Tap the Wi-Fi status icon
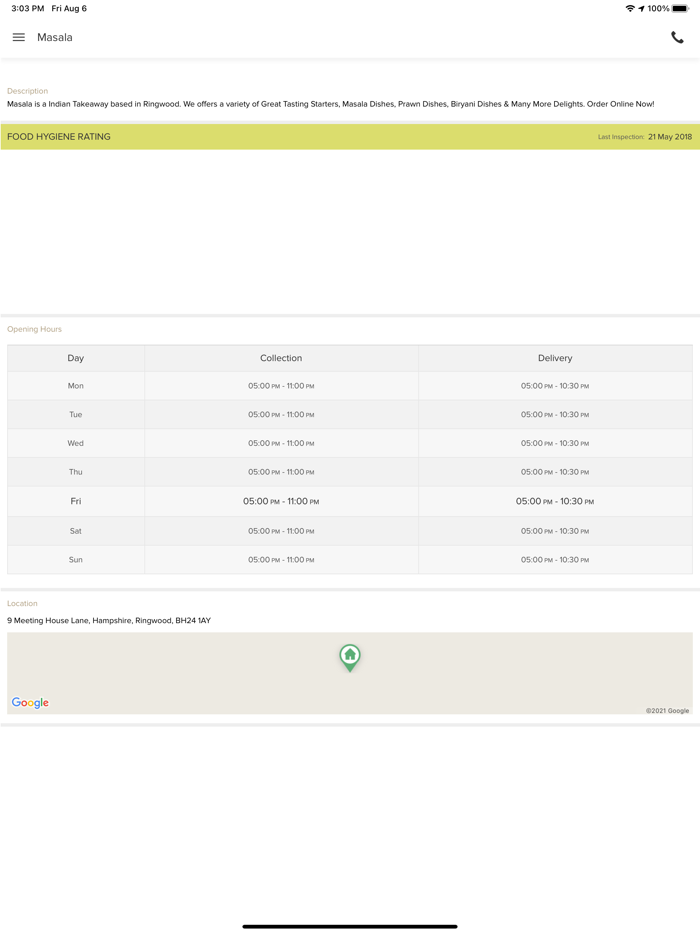Viewport: 700px width, 934px height. [x=630, y=8]
